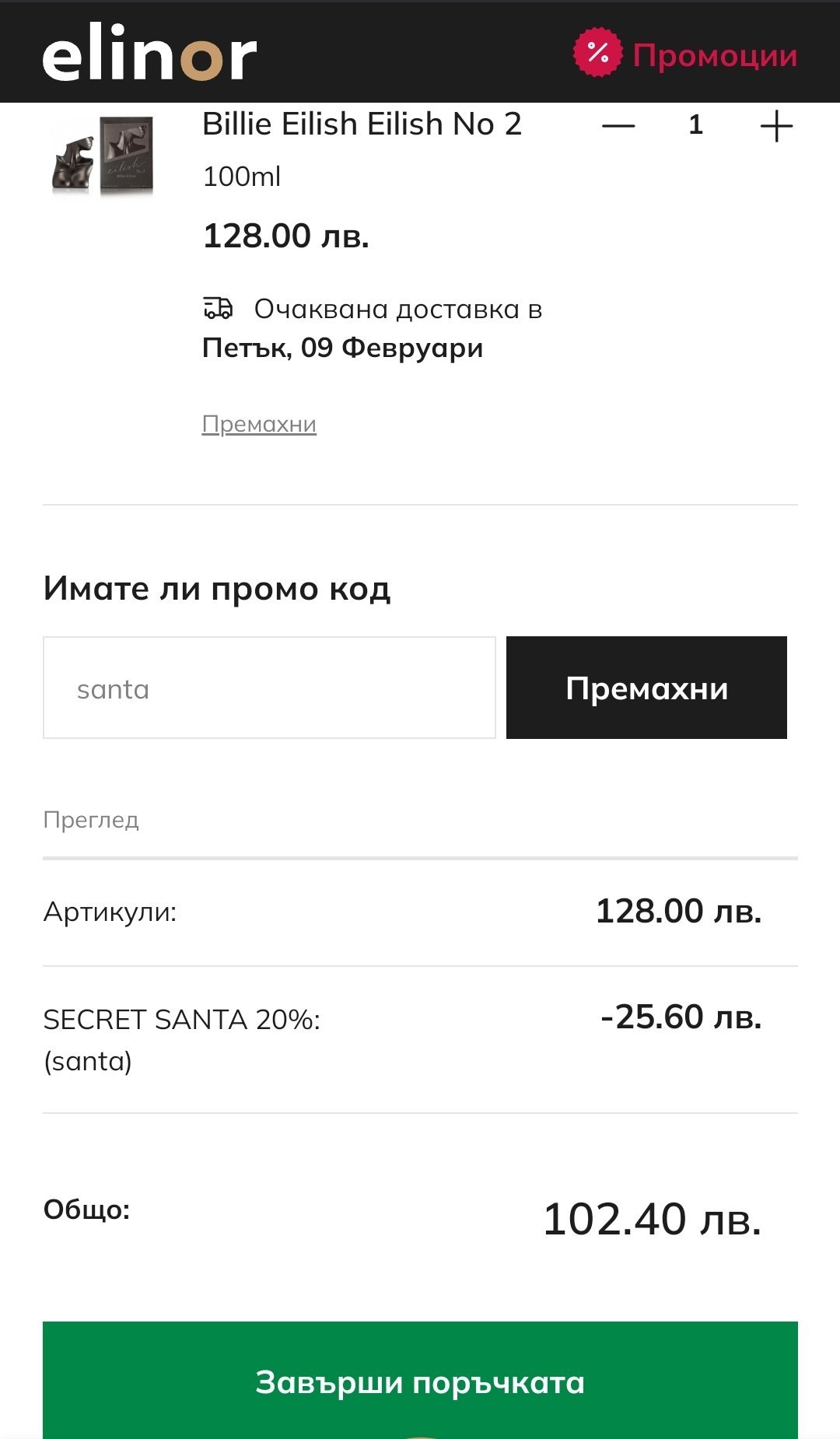Click the SECRET SANTA 20% discount label
840x1439 pixels.
pyautogui.click(x=182, y=1019)
